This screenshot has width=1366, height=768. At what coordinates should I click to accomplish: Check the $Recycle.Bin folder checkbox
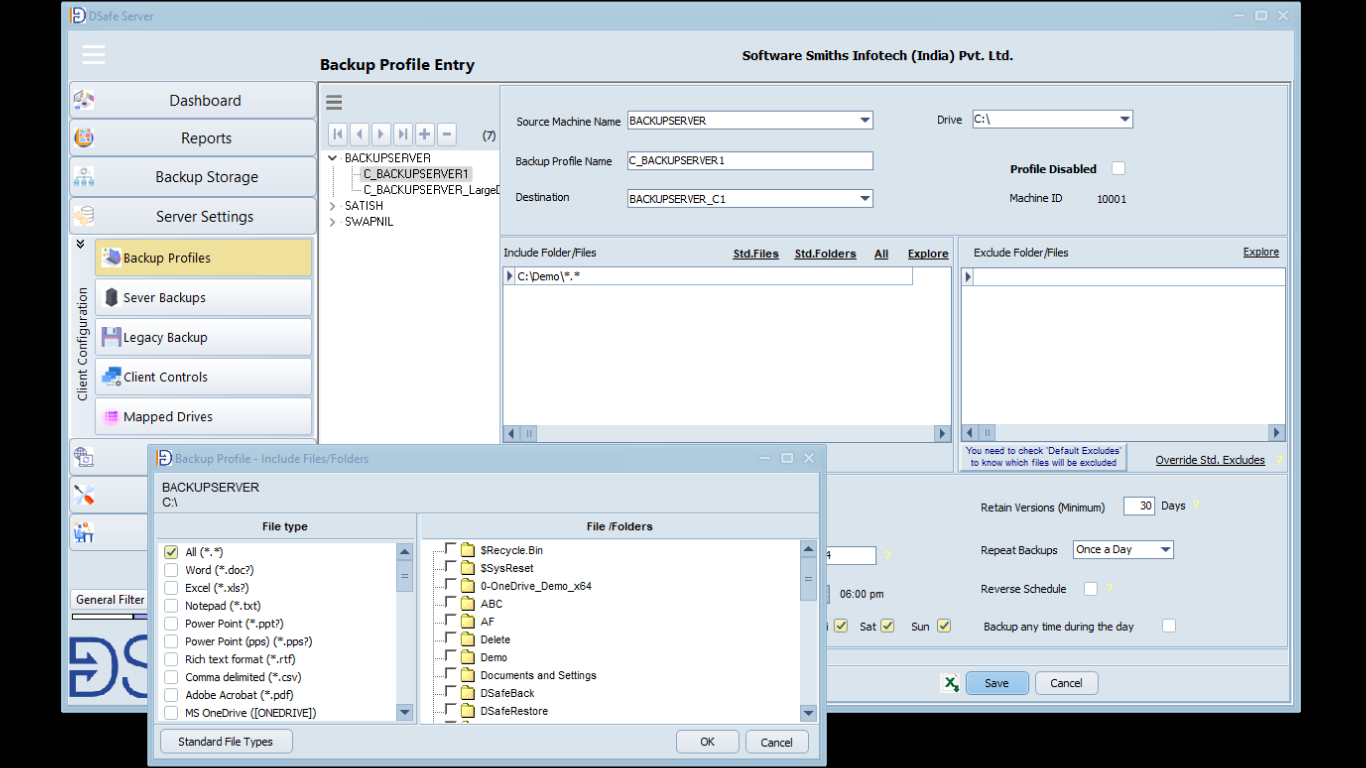coord(451,549)
